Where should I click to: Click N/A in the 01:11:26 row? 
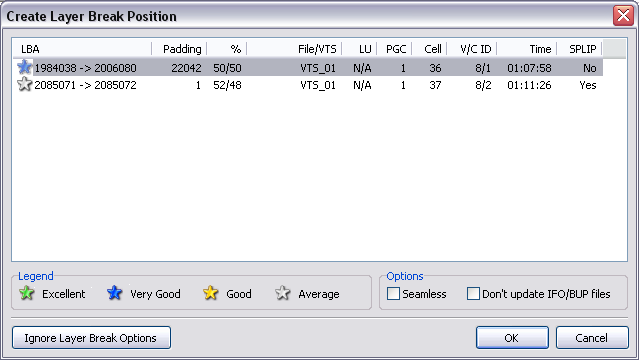pyautogui.click(x=362, y=85)
